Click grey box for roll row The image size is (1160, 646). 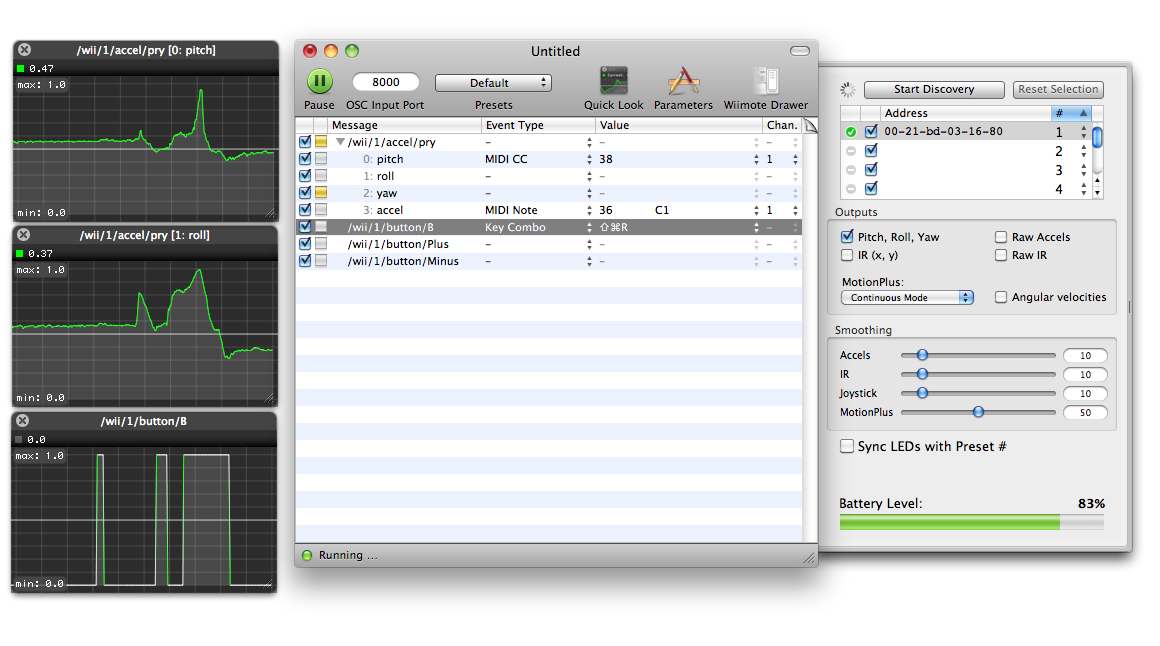(321, 175)
